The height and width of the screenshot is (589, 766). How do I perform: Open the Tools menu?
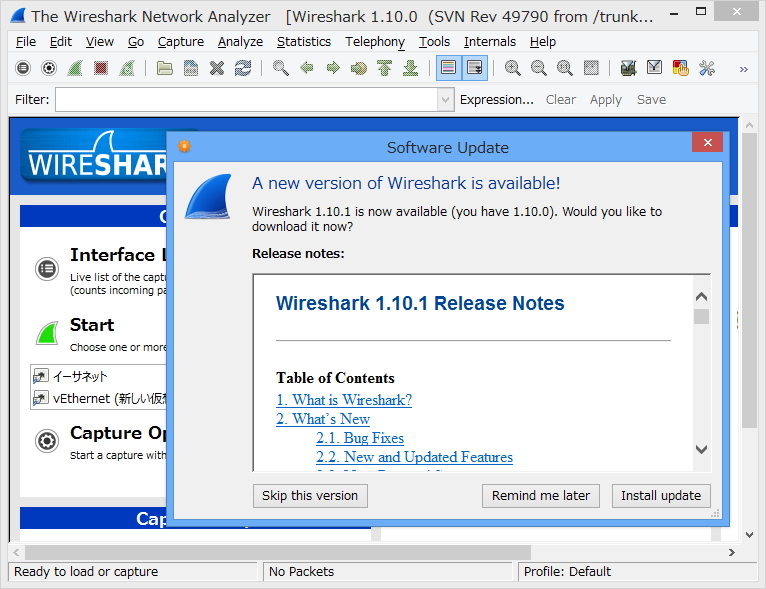click(434, 42)
